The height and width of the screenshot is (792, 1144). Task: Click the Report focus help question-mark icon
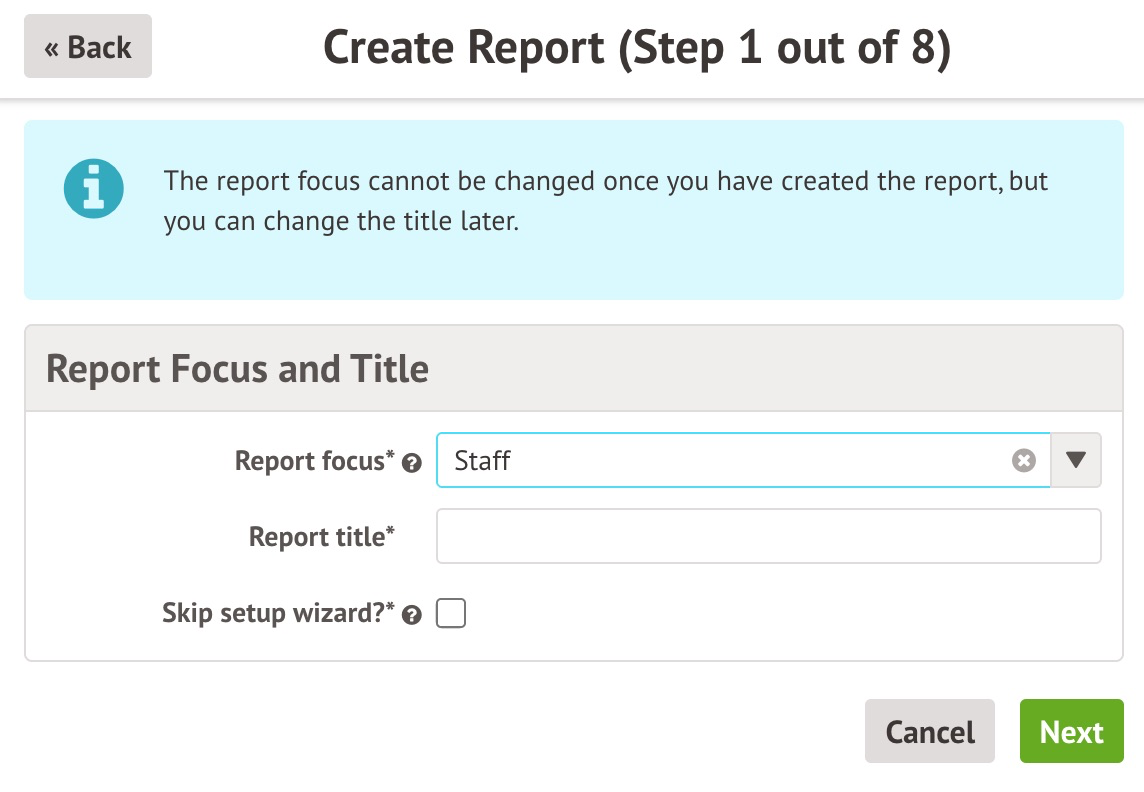411,463
